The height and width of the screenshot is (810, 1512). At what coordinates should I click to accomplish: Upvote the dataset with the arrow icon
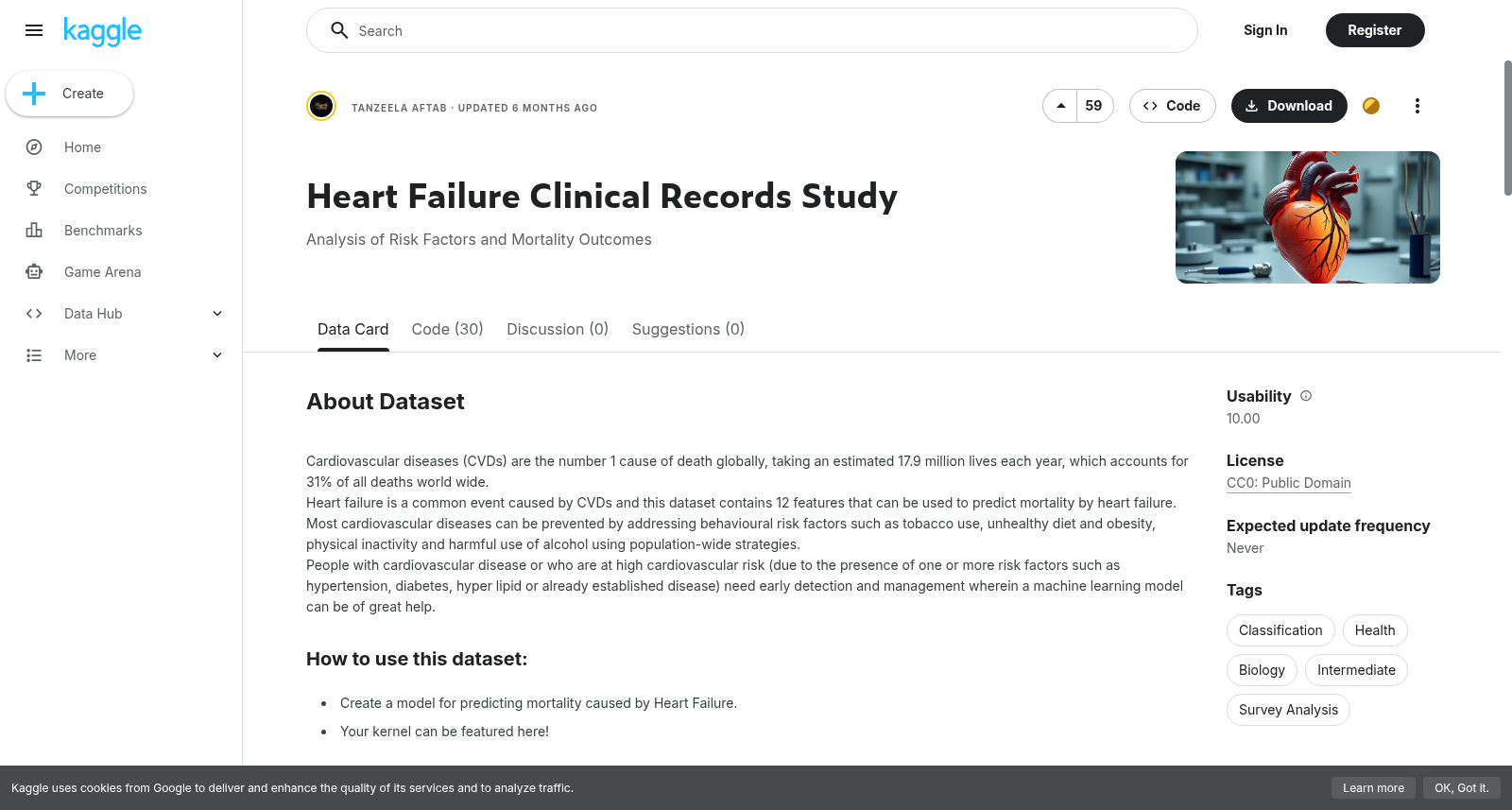[1060, 106]
